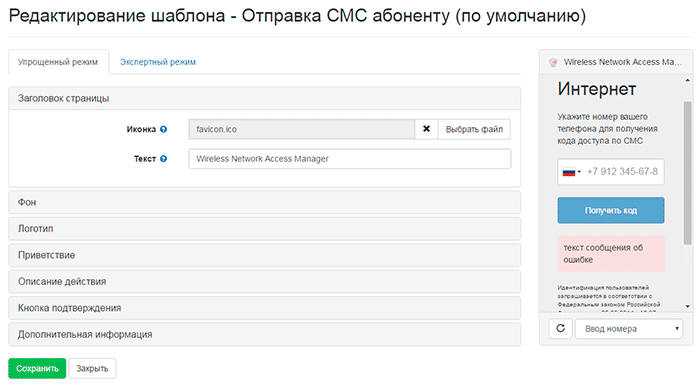700x387 pixels.
Task: Expand the Приветствие section
Action: pyautogui.click(x=264, y=255)
